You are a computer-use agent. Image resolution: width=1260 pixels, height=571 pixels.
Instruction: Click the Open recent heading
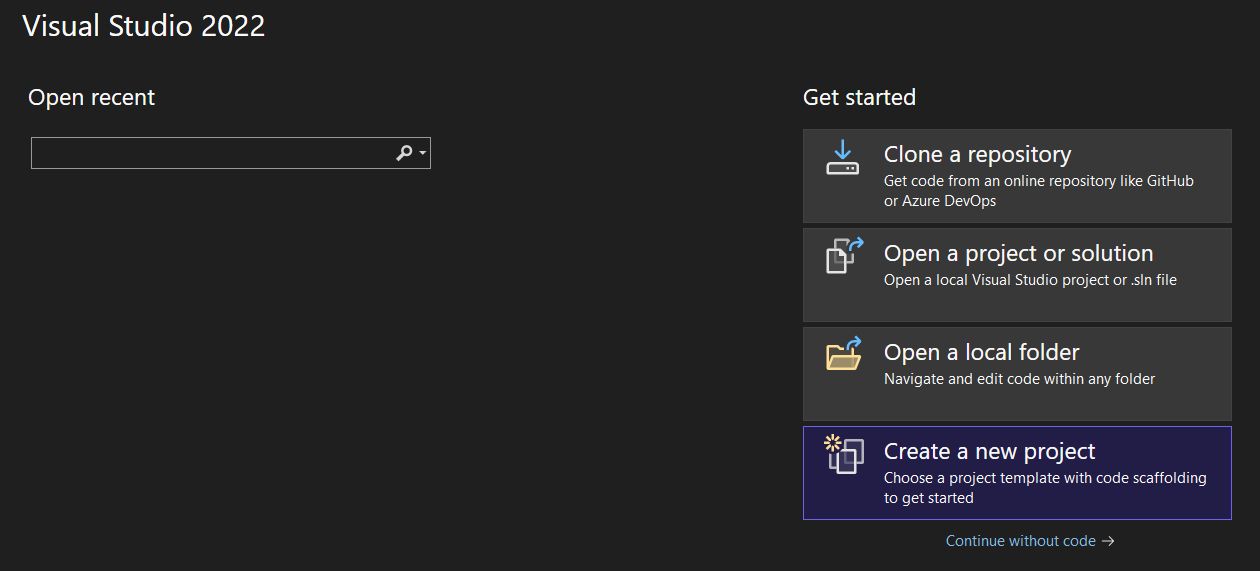pyautogui.click(x=92, y=97)
